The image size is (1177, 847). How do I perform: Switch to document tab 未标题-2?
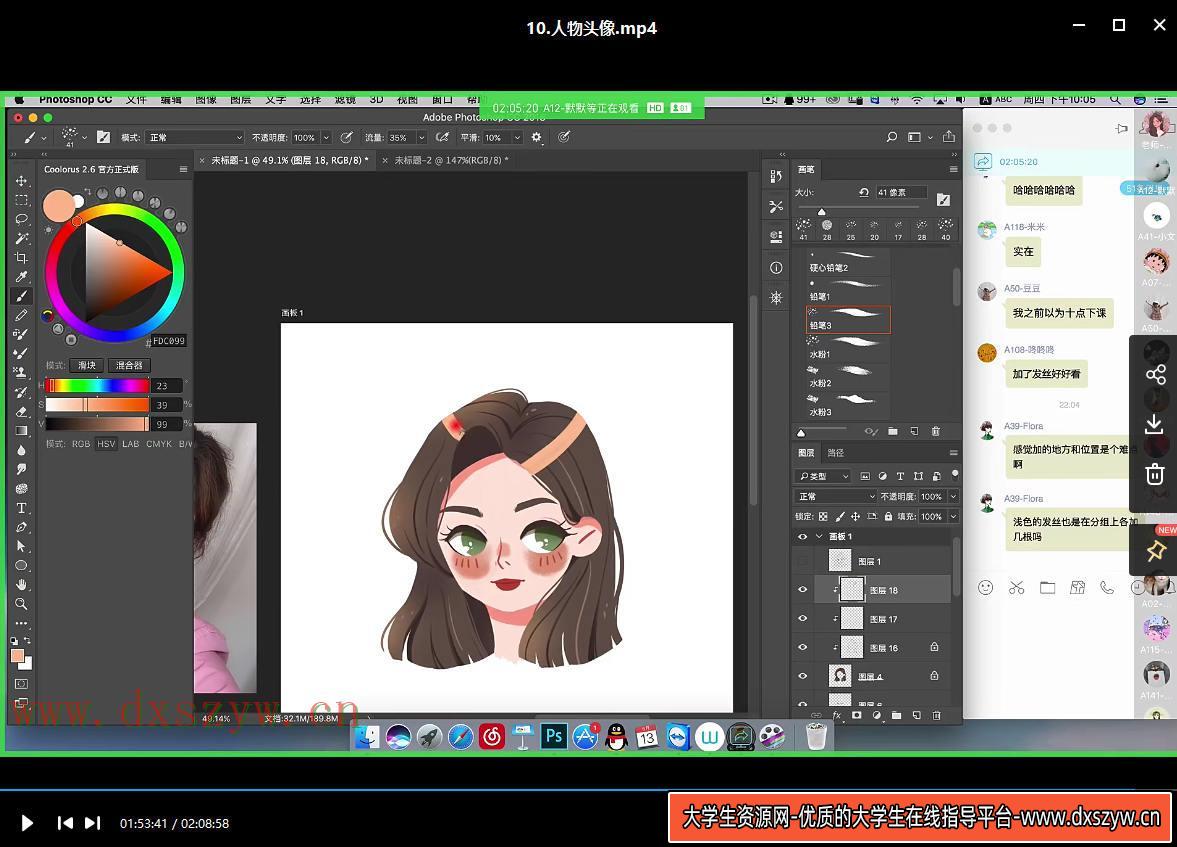(x=451, y=160)
